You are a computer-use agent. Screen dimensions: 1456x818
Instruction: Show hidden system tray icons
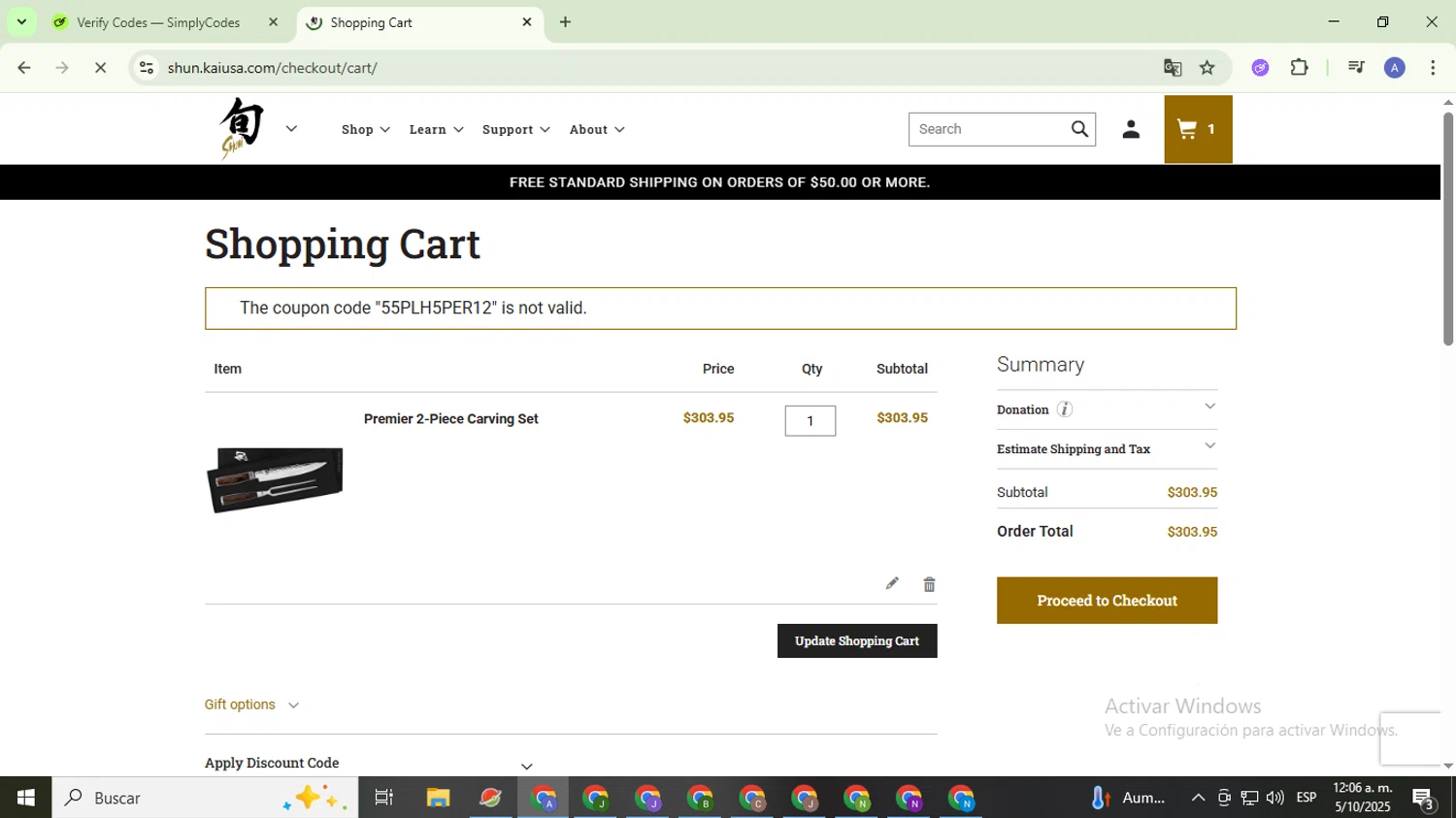(1198, 798)
